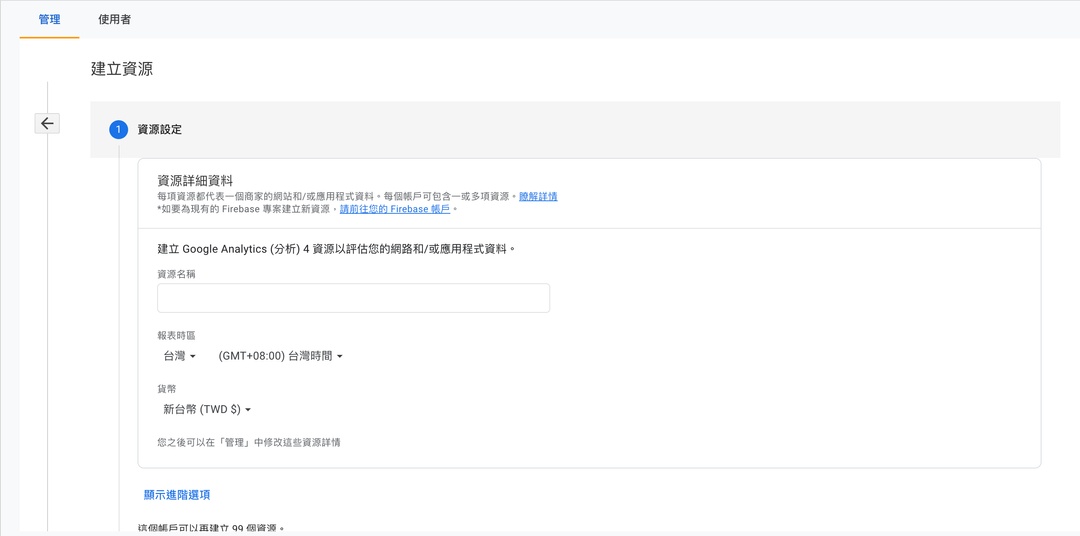Image resolution: width=1080 pixels, height=536 pixels.
Task: Click the 資源詳細資料 heading
Action: coord(195,181)
